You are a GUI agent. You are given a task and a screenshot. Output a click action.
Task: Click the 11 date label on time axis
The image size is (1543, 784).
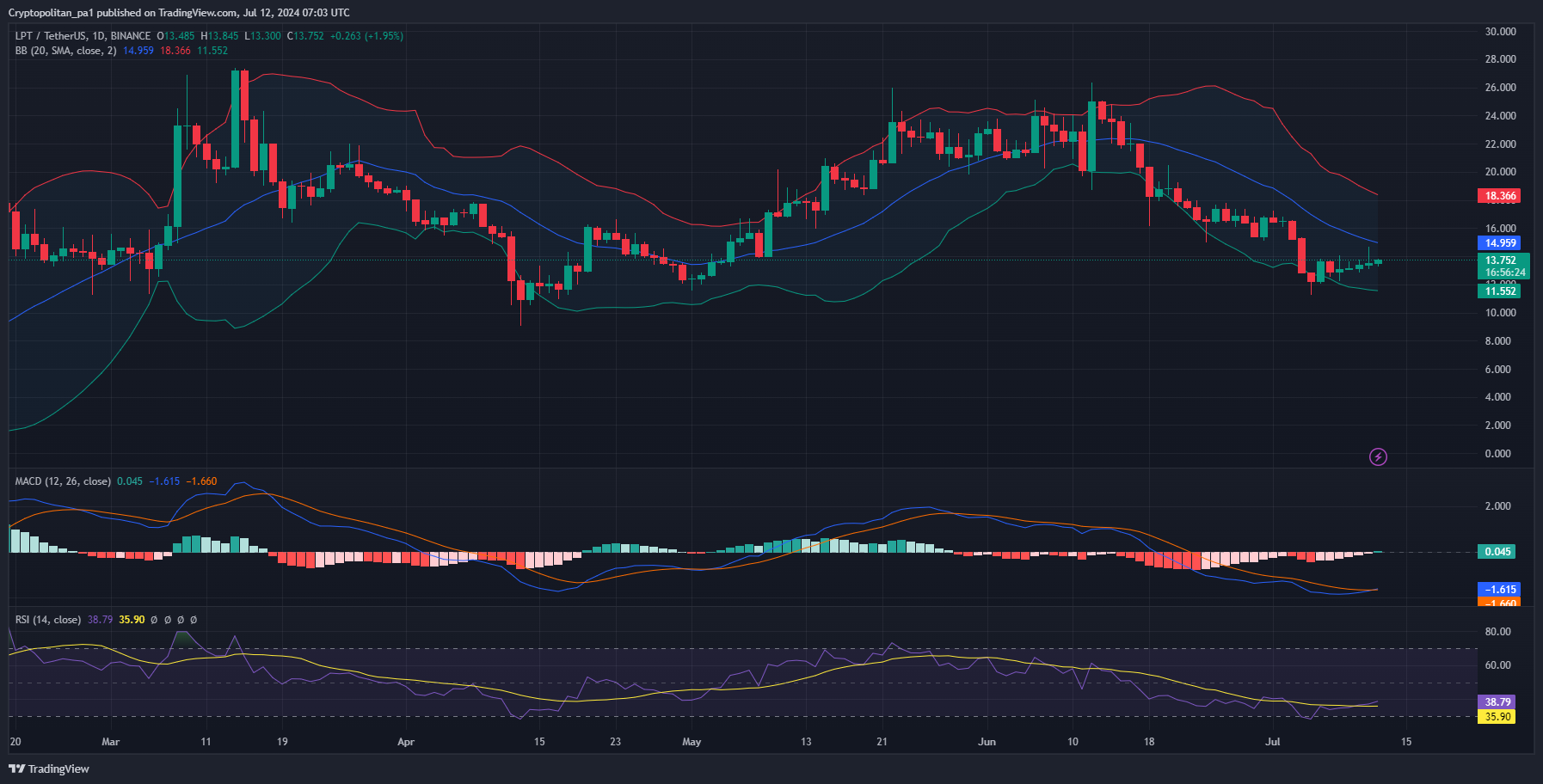point(206,742)
